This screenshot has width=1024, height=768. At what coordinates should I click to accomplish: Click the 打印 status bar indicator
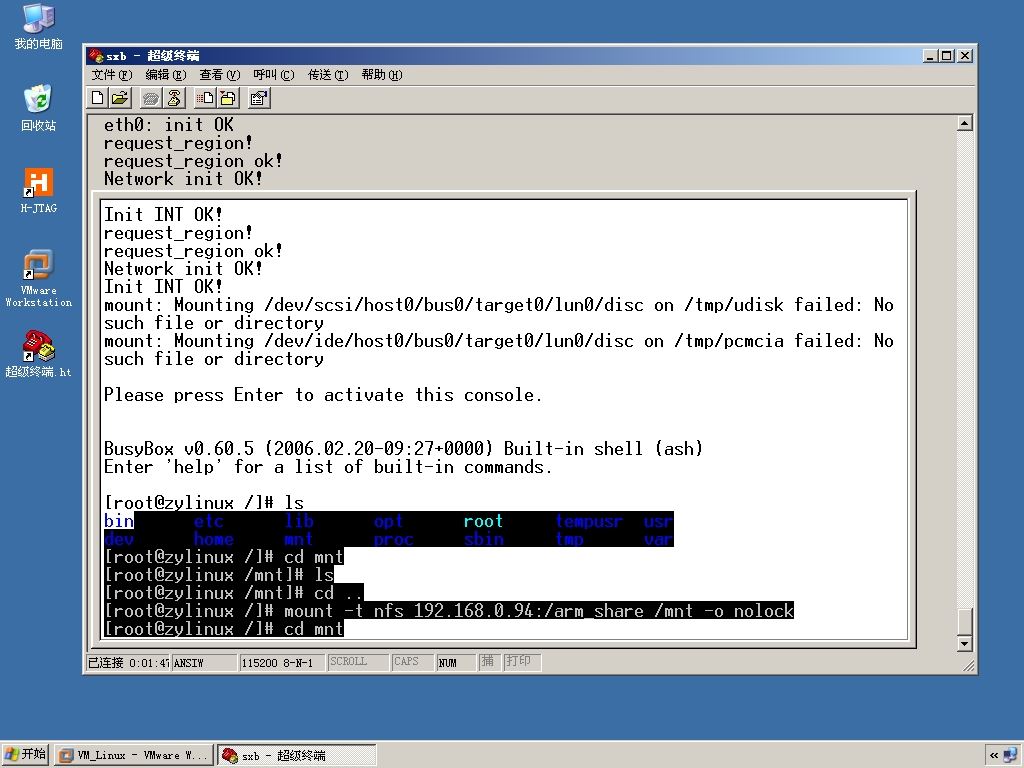521,662
